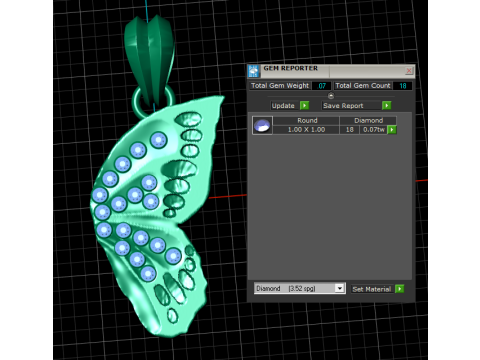The height and width of the screenshot is (360, 480).
Task: Select the jump ring below the bail
Action: click(137, 103)
